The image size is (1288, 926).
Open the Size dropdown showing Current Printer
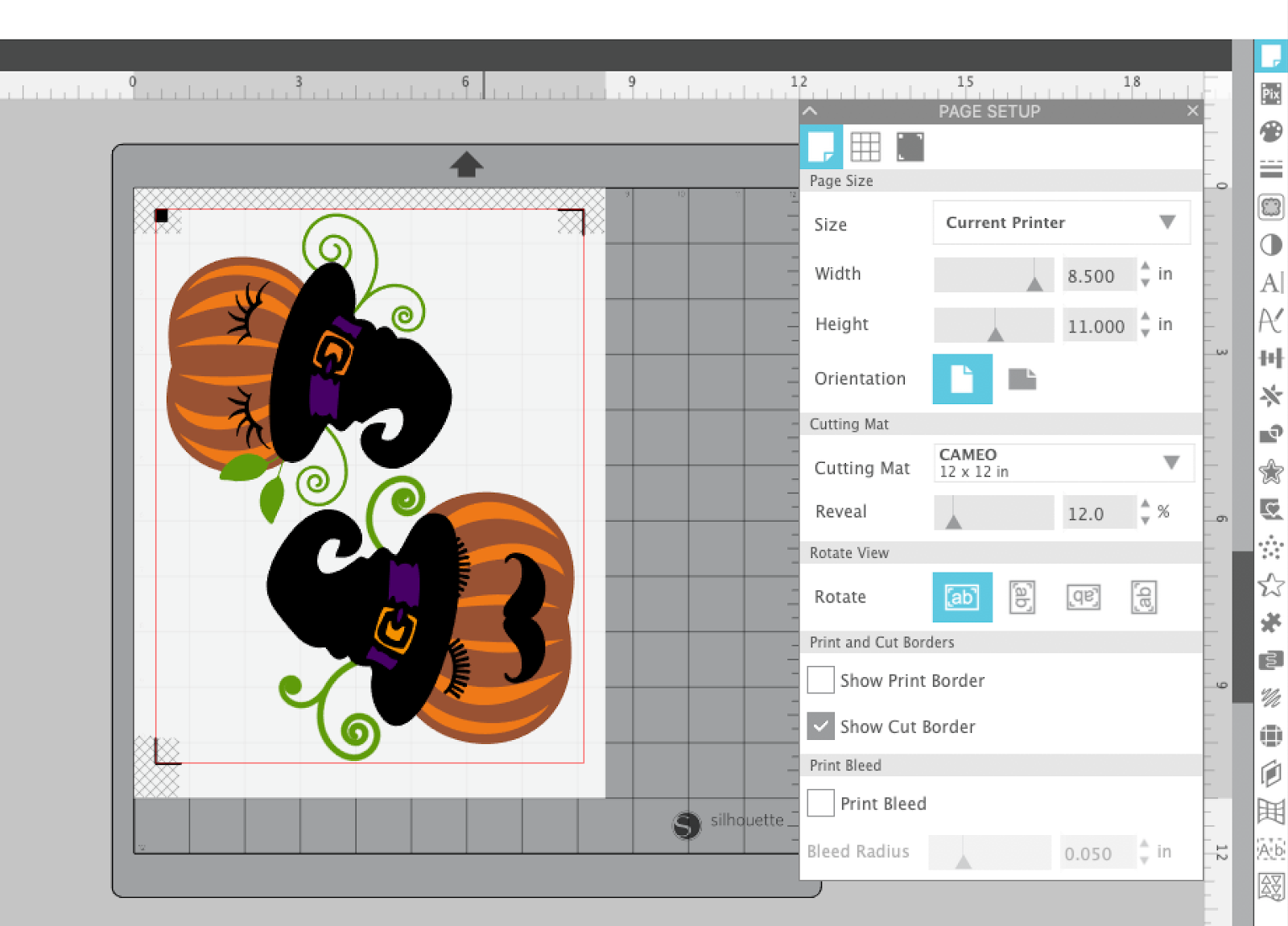(1061, 222)
